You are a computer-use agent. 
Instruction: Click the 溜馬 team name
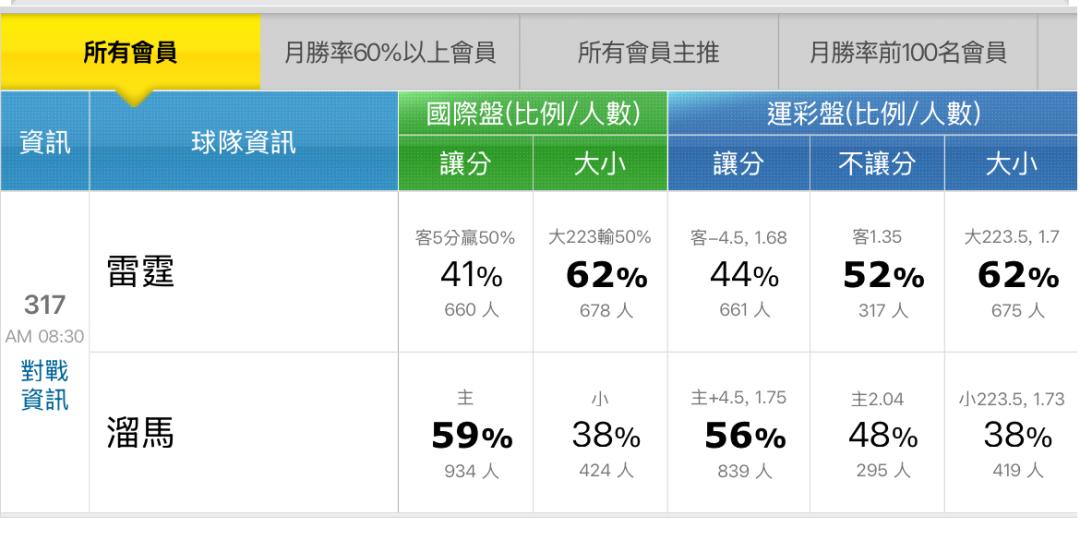141,433
